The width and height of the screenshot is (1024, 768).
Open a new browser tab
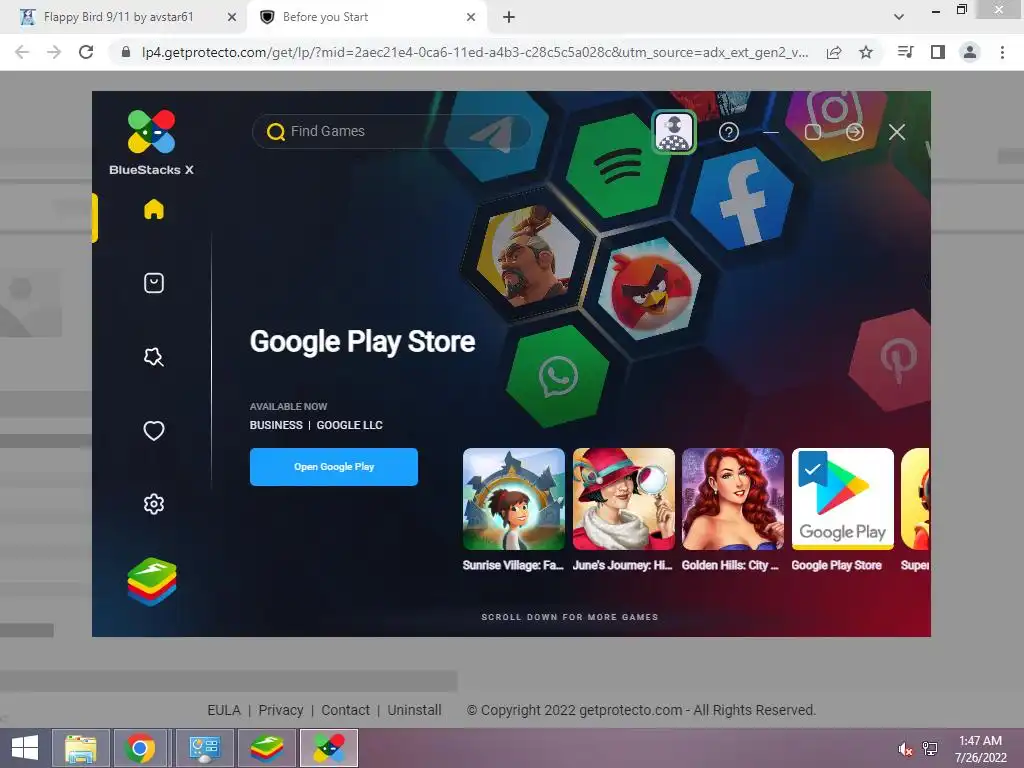(509, 17)
